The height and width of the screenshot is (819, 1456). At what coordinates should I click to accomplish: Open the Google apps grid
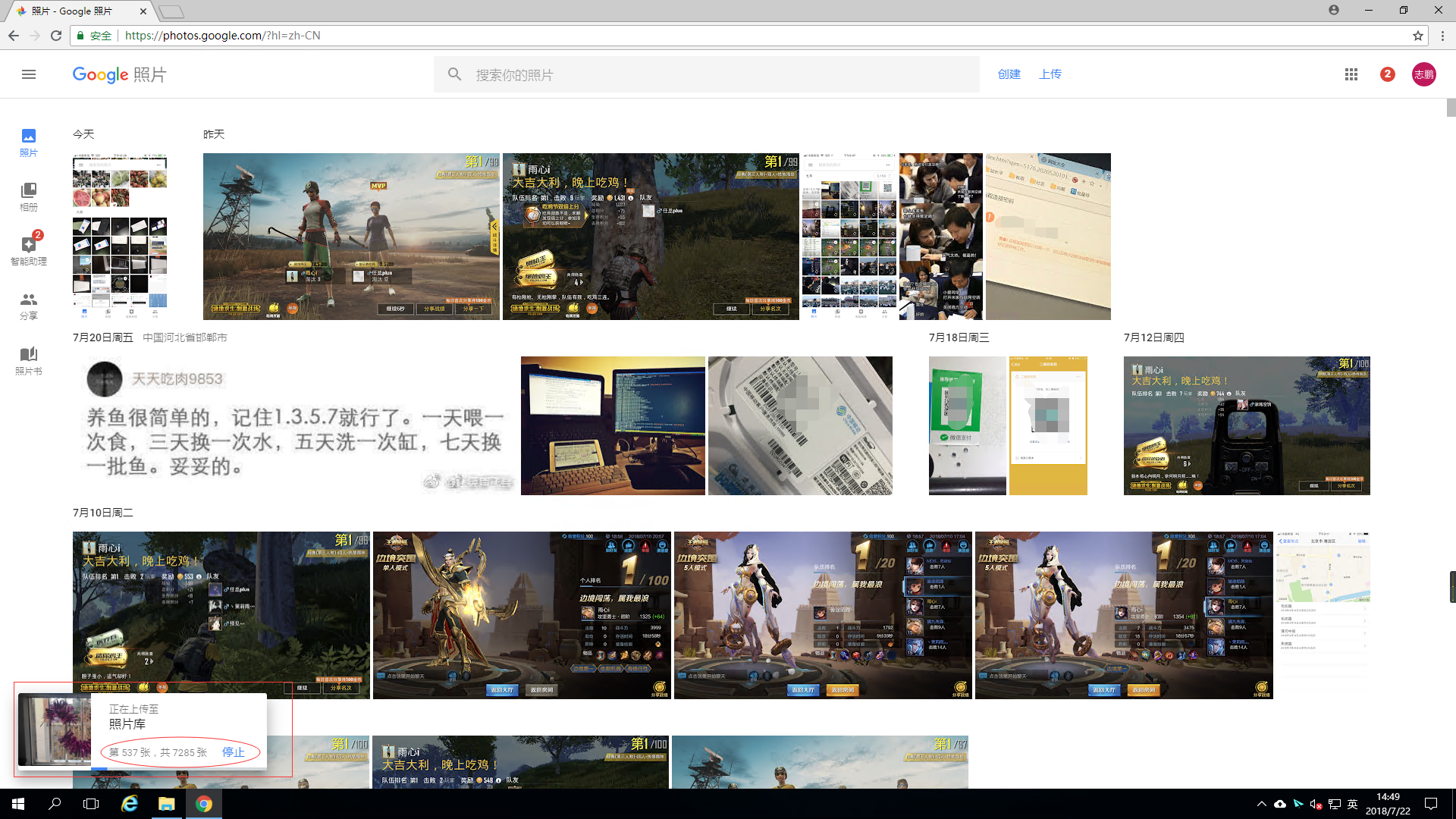point(1351,74)
